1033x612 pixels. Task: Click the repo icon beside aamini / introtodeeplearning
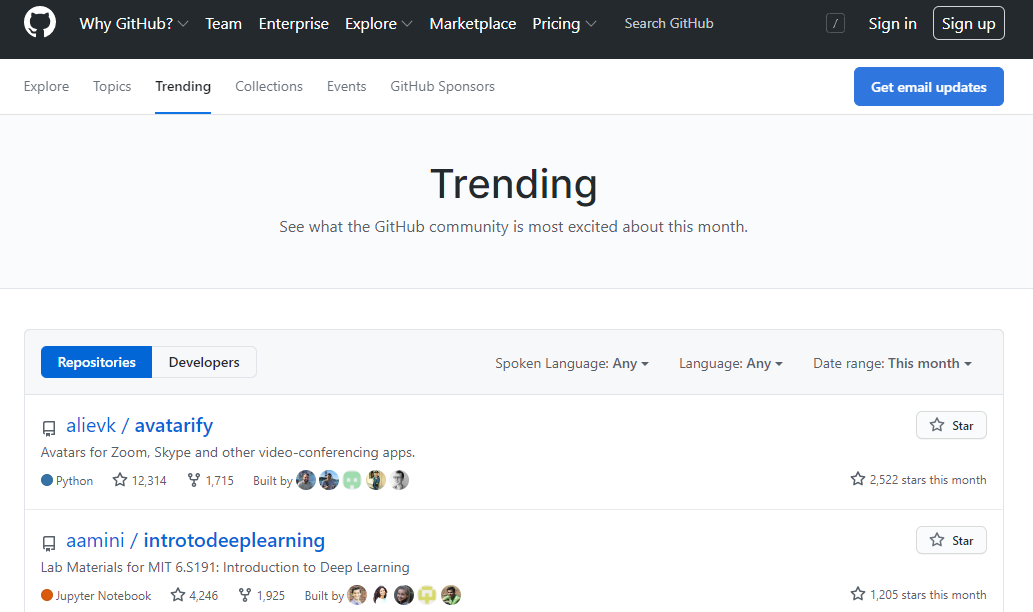49,543
